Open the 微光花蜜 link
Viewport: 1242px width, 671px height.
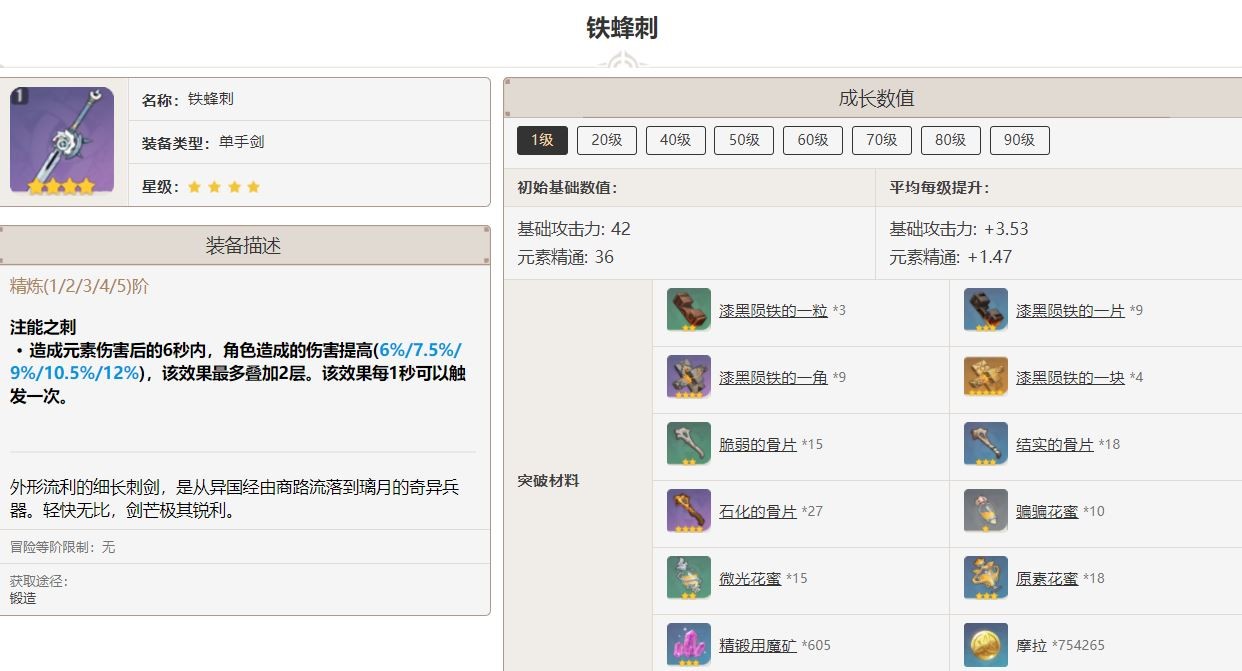click(x=750, y=579)
